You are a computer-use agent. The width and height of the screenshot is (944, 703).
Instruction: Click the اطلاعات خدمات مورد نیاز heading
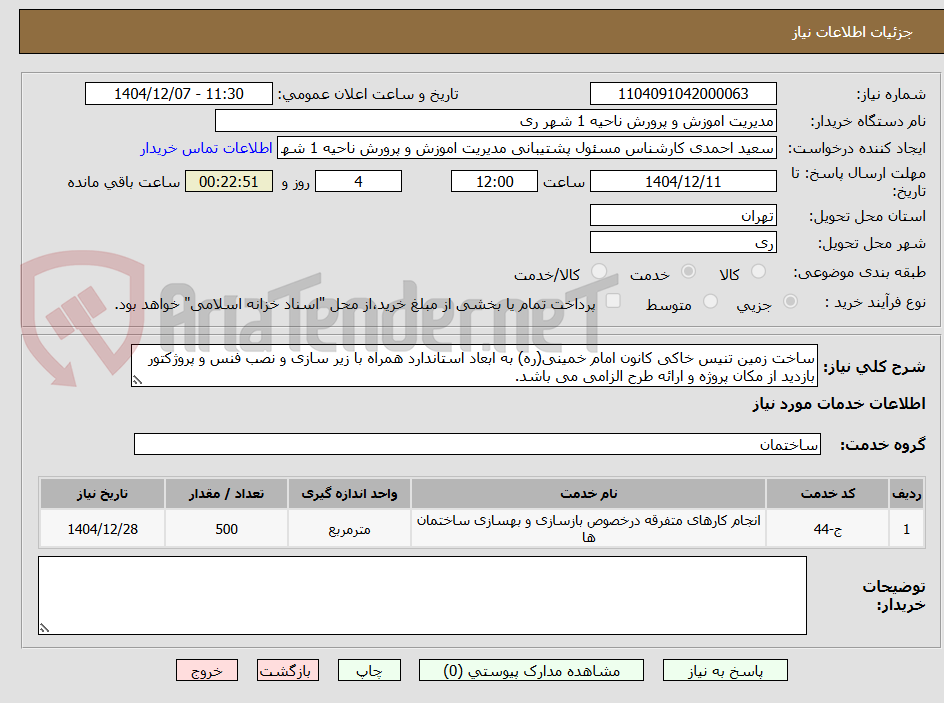[839, 403]
